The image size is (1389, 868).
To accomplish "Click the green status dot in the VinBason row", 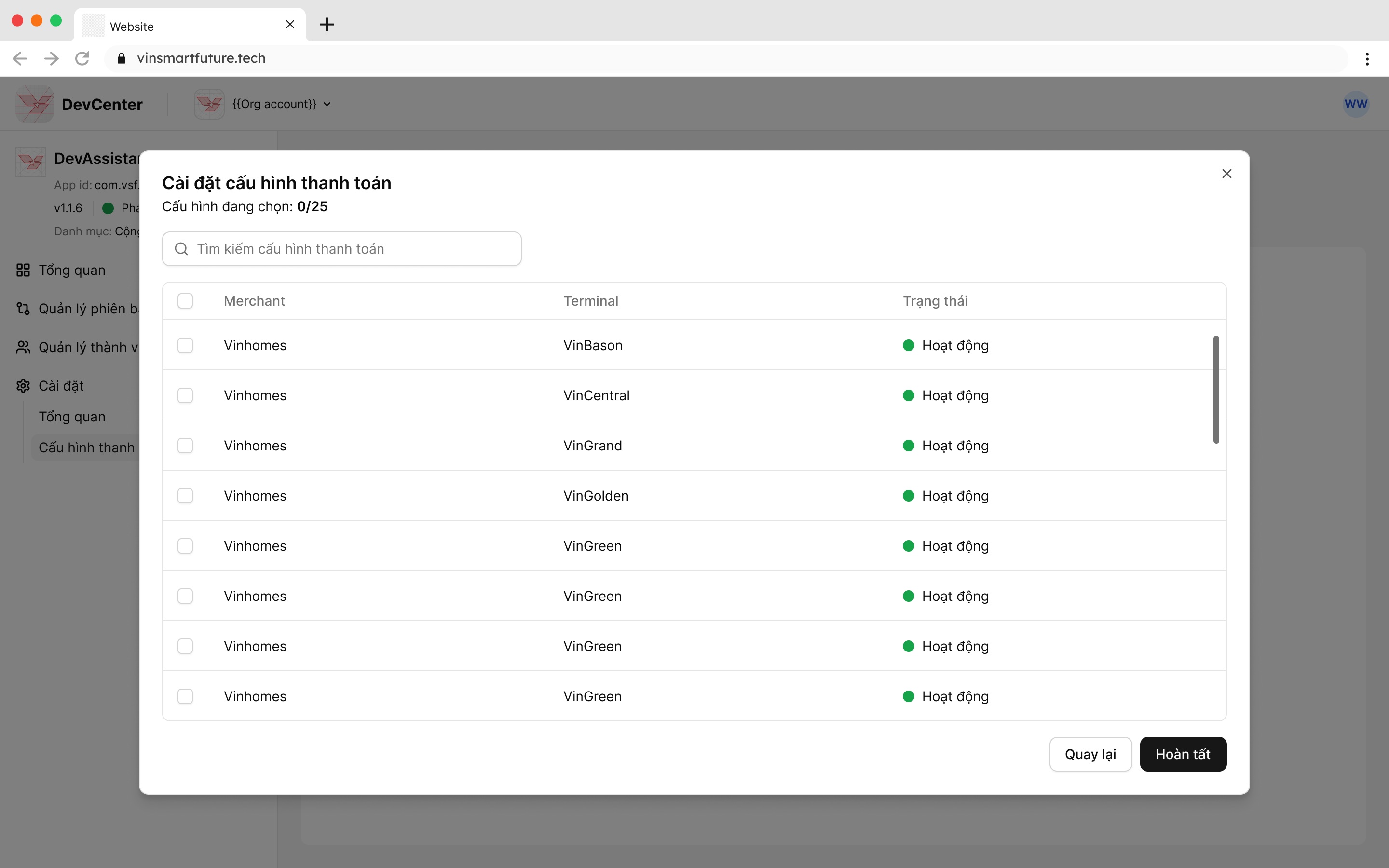I will (908, 345).
